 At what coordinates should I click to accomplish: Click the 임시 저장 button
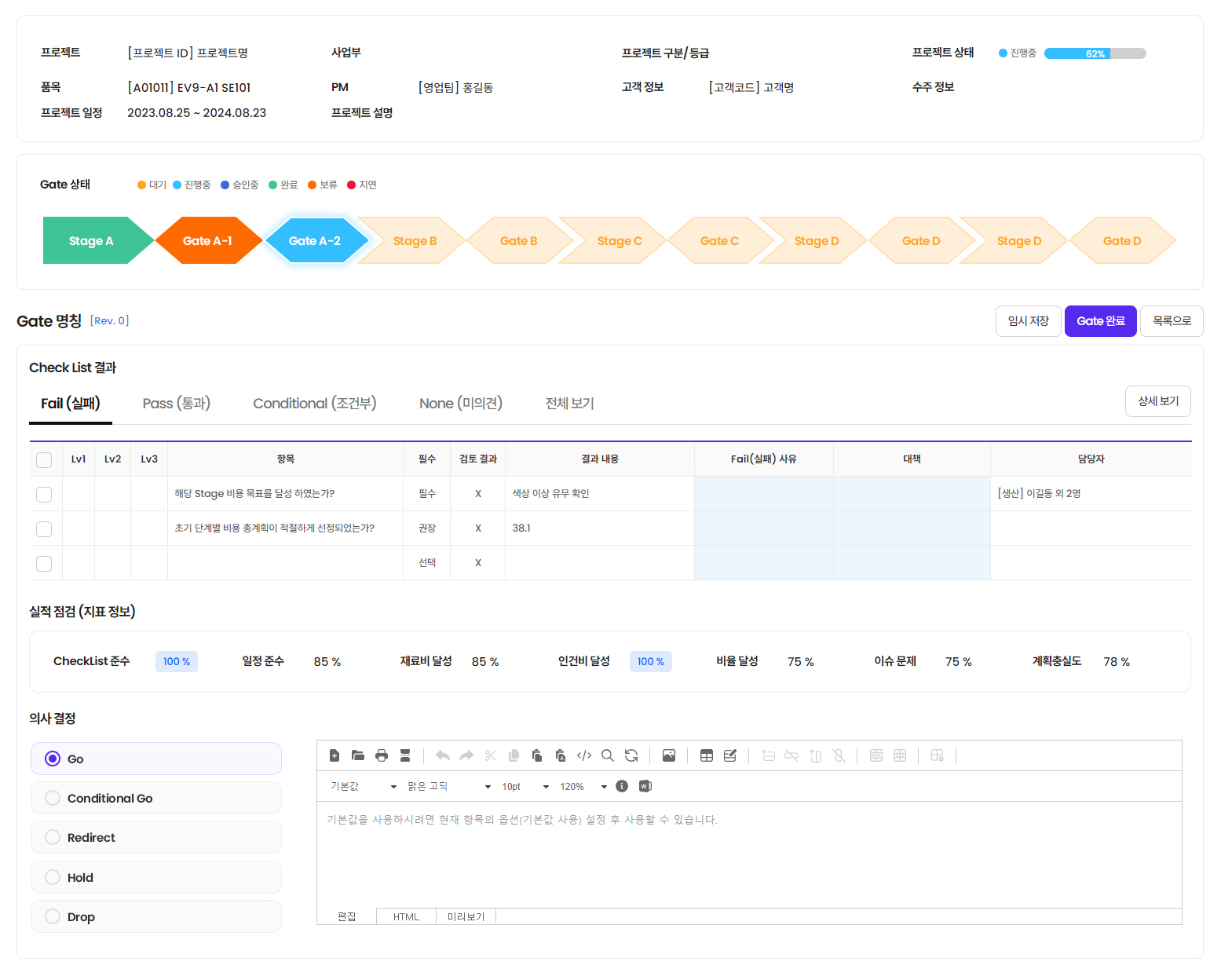tap(1028, 321)
